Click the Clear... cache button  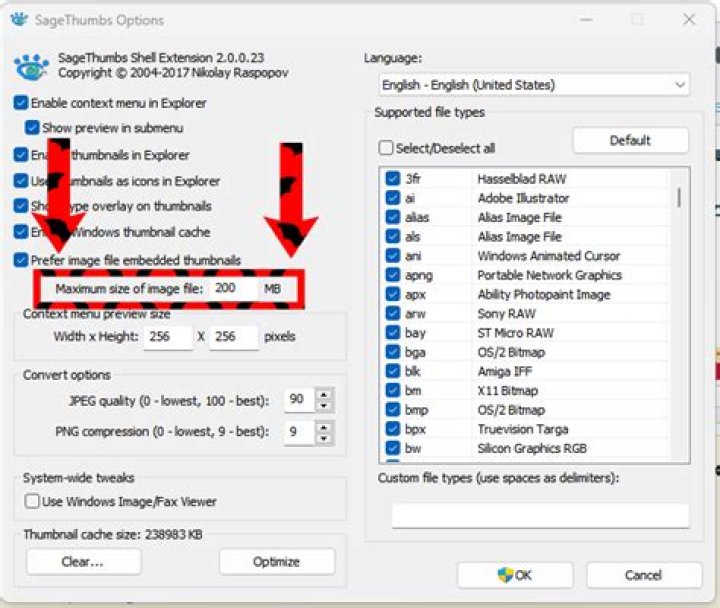pyautogui.click(x=84, y=562)
